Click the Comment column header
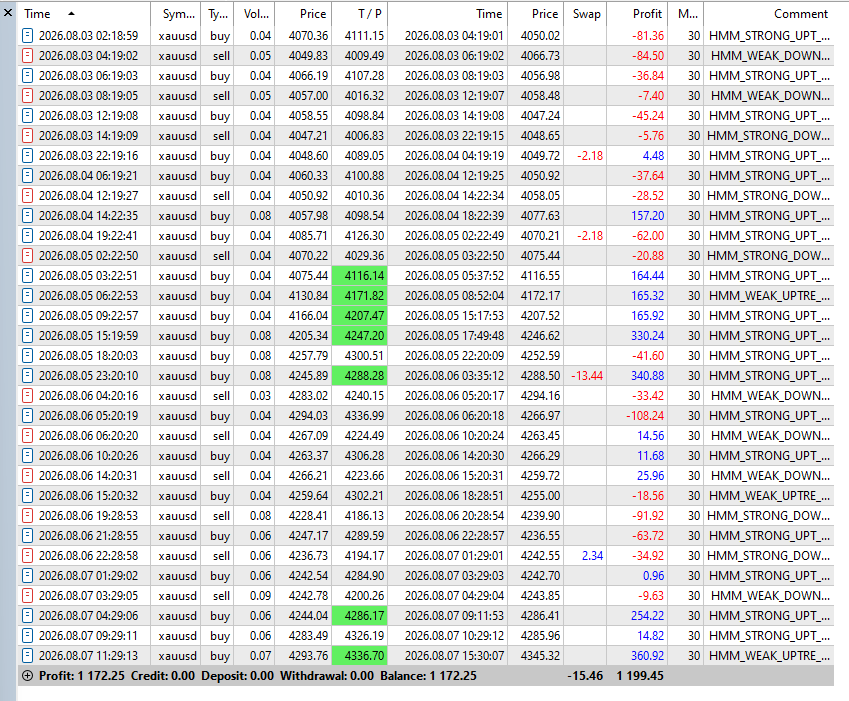Image resolution: width=849 pixels, height=701 pixels. (x=769, y=14)
